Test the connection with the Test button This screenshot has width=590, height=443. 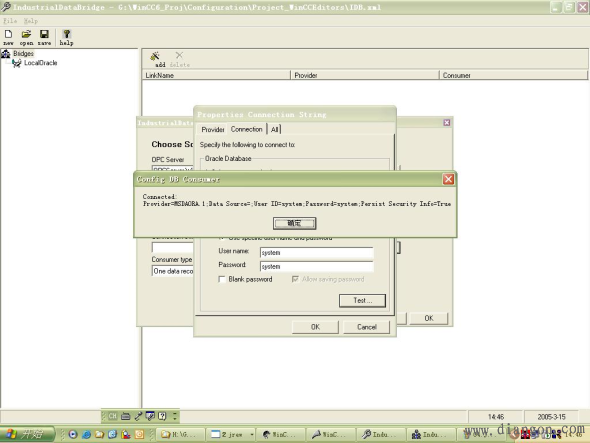362,300
